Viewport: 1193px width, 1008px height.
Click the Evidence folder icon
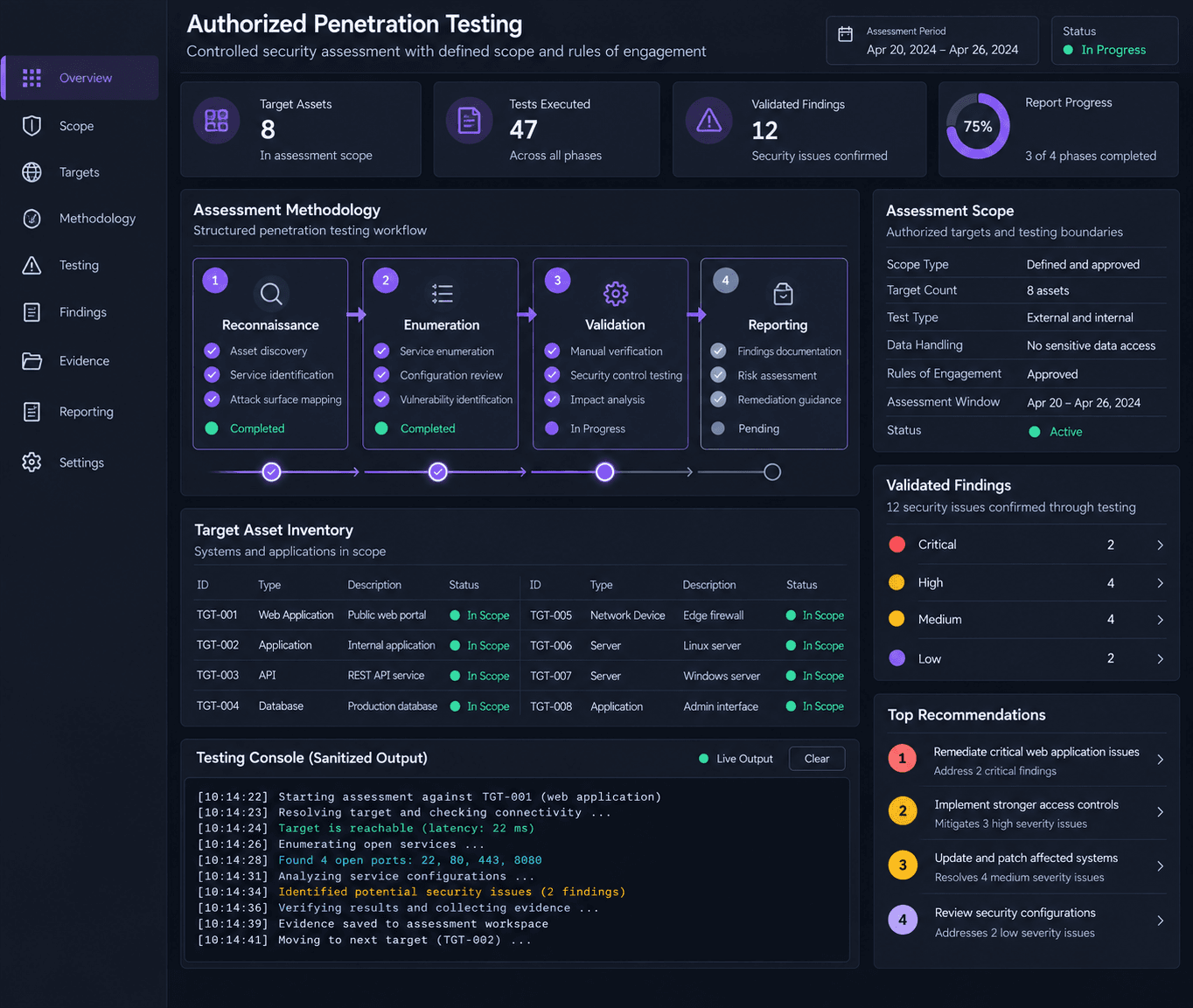pyautogui.click(x=32, y=361)
